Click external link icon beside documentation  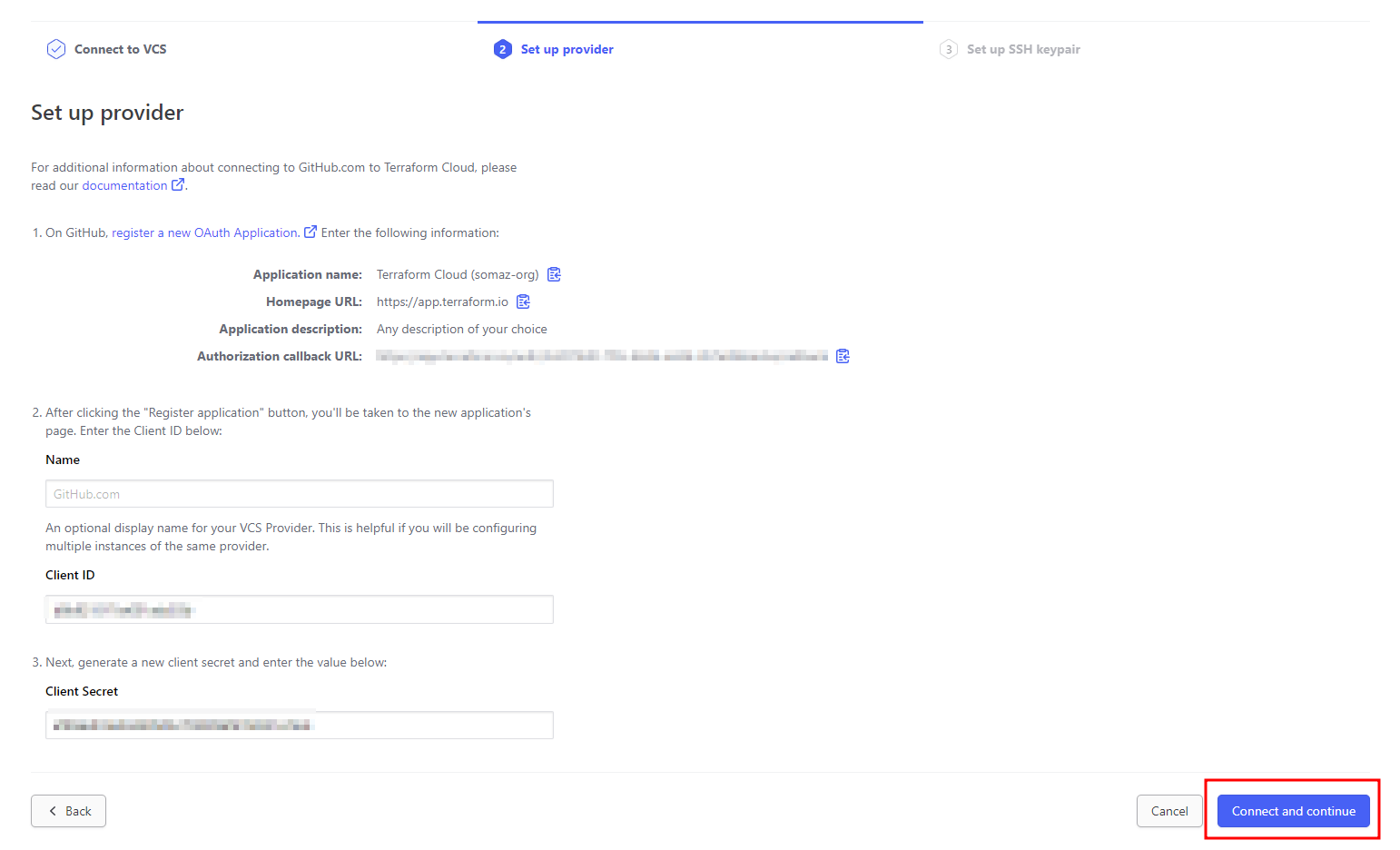point(179,184)
